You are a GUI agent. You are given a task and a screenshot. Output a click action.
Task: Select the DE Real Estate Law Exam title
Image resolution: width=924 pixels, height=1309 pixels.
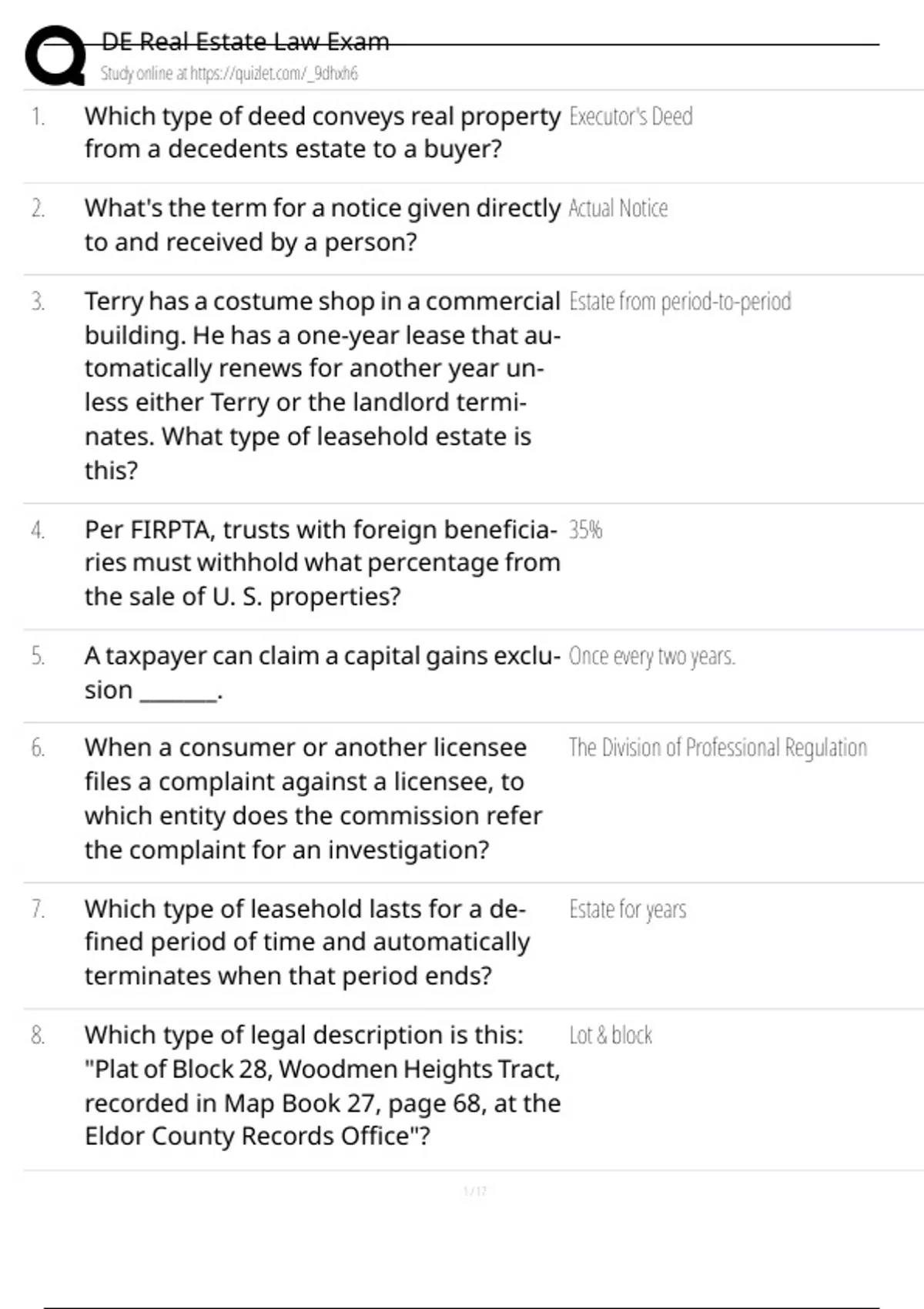246,41
